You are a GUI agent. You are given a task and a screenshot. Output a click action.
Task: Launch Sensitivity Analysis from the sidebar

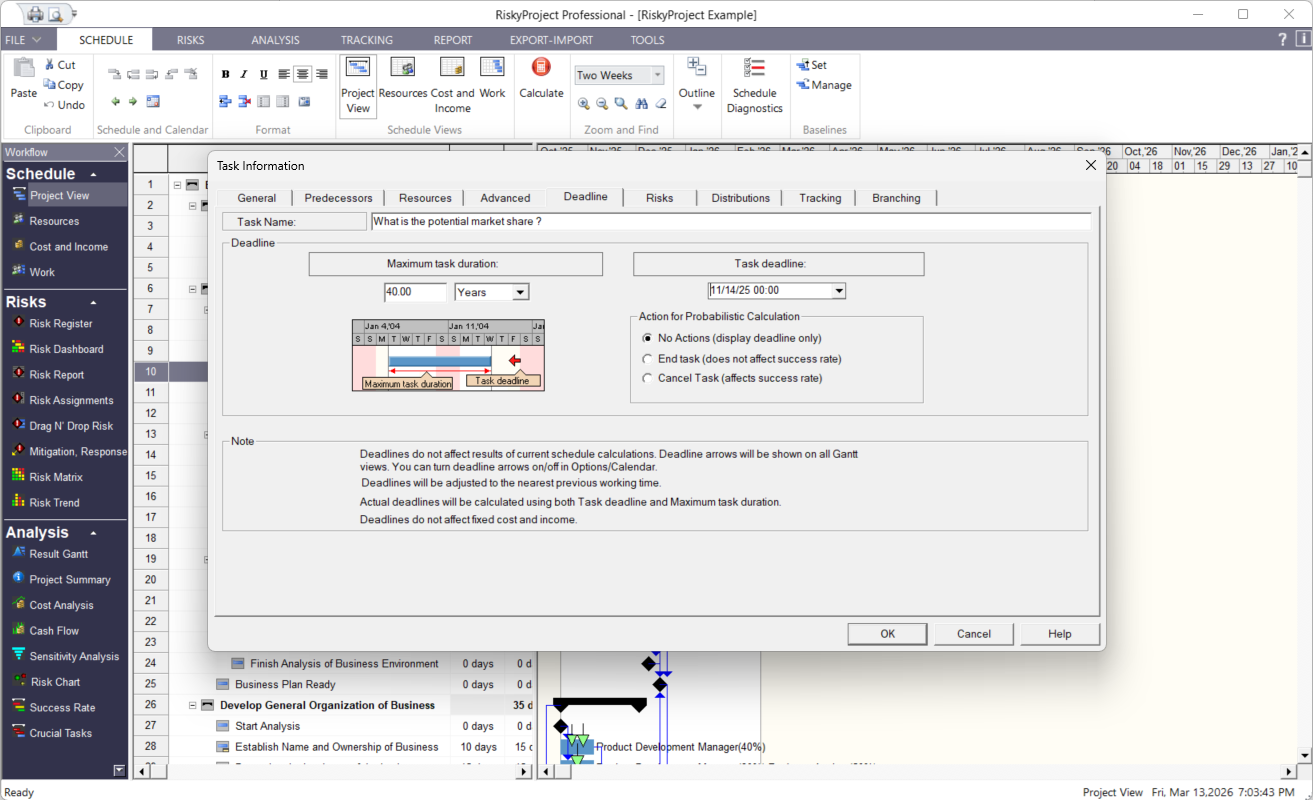(x=70, y=655)
